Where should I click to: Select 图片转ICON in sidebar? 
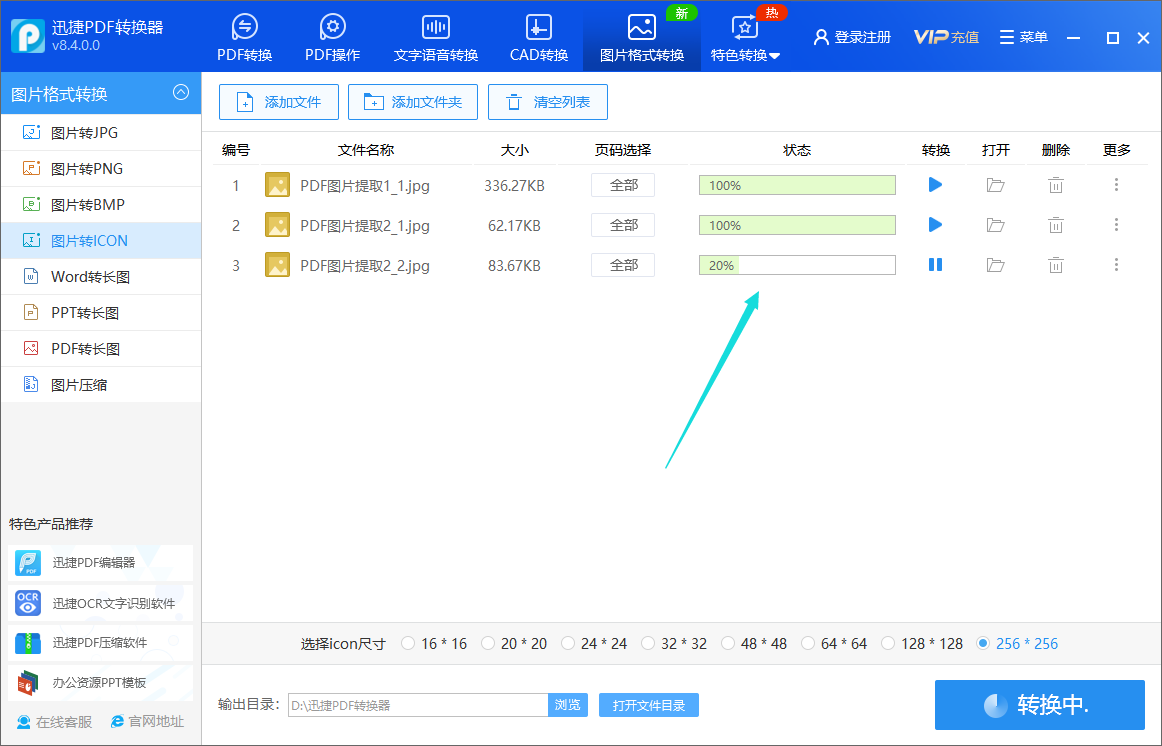(101, 241)
